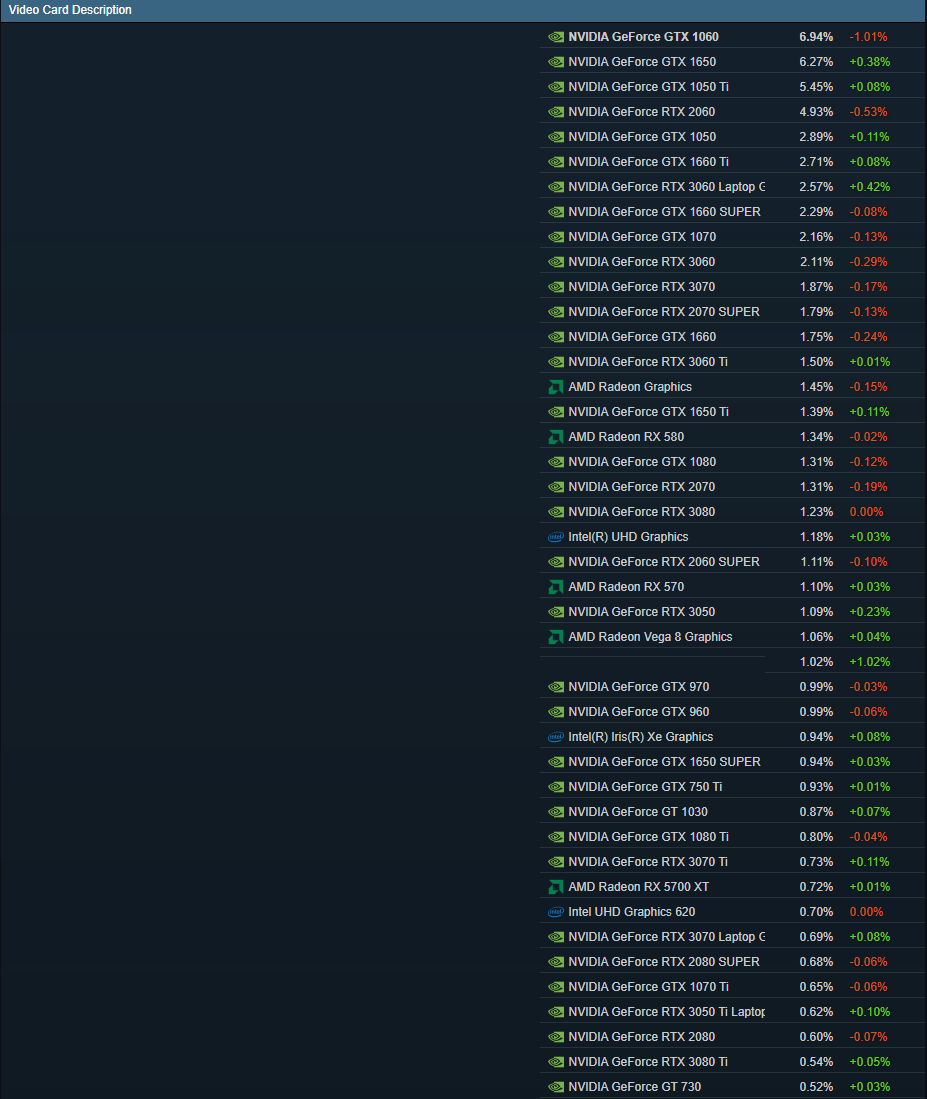927x1099 pixels.
Task: Click the -1.01% change value
Action: click(x=868, y=37)
